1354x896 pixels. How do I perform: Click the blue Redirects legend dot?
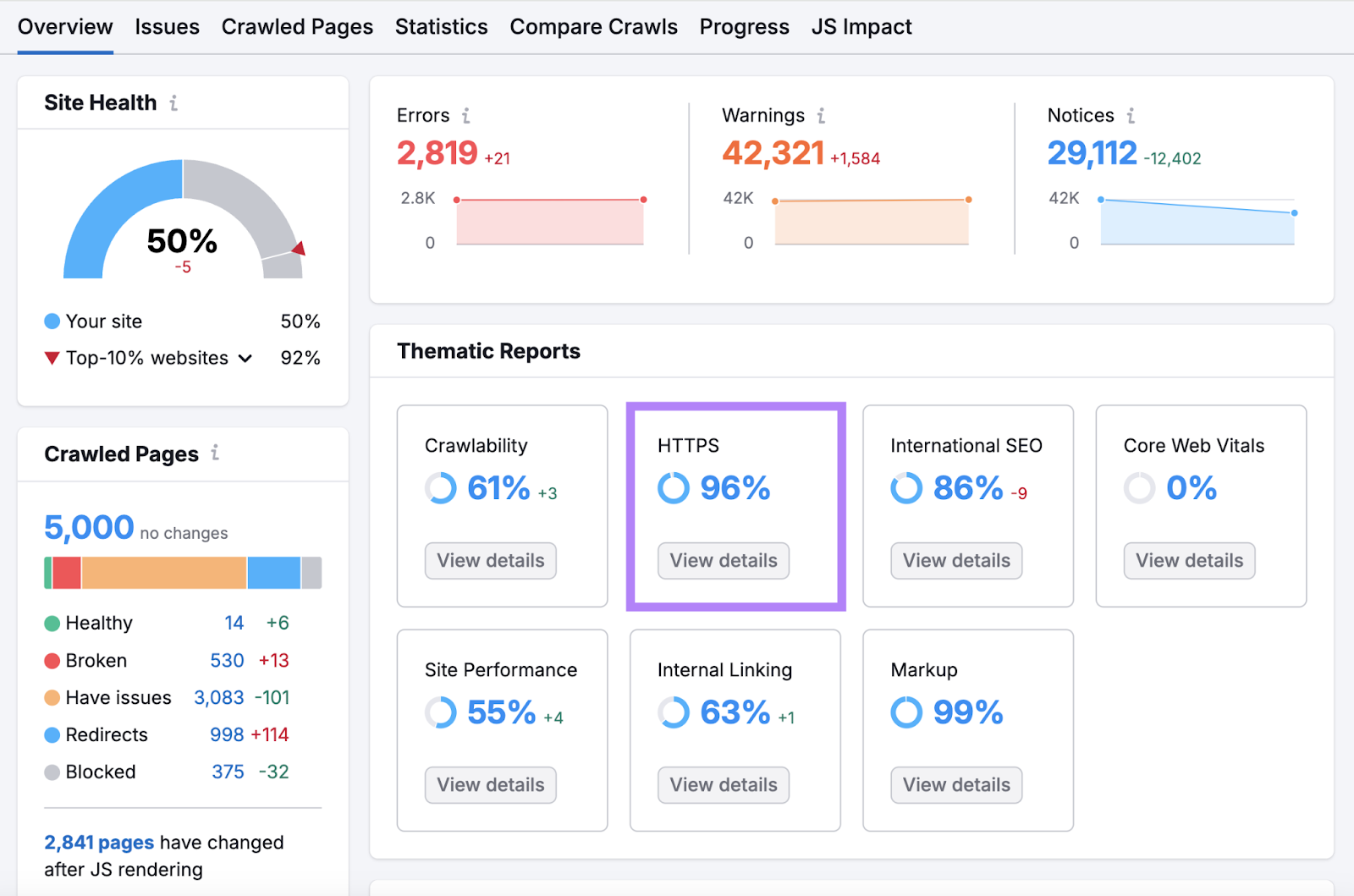click(x=52, y=735)
